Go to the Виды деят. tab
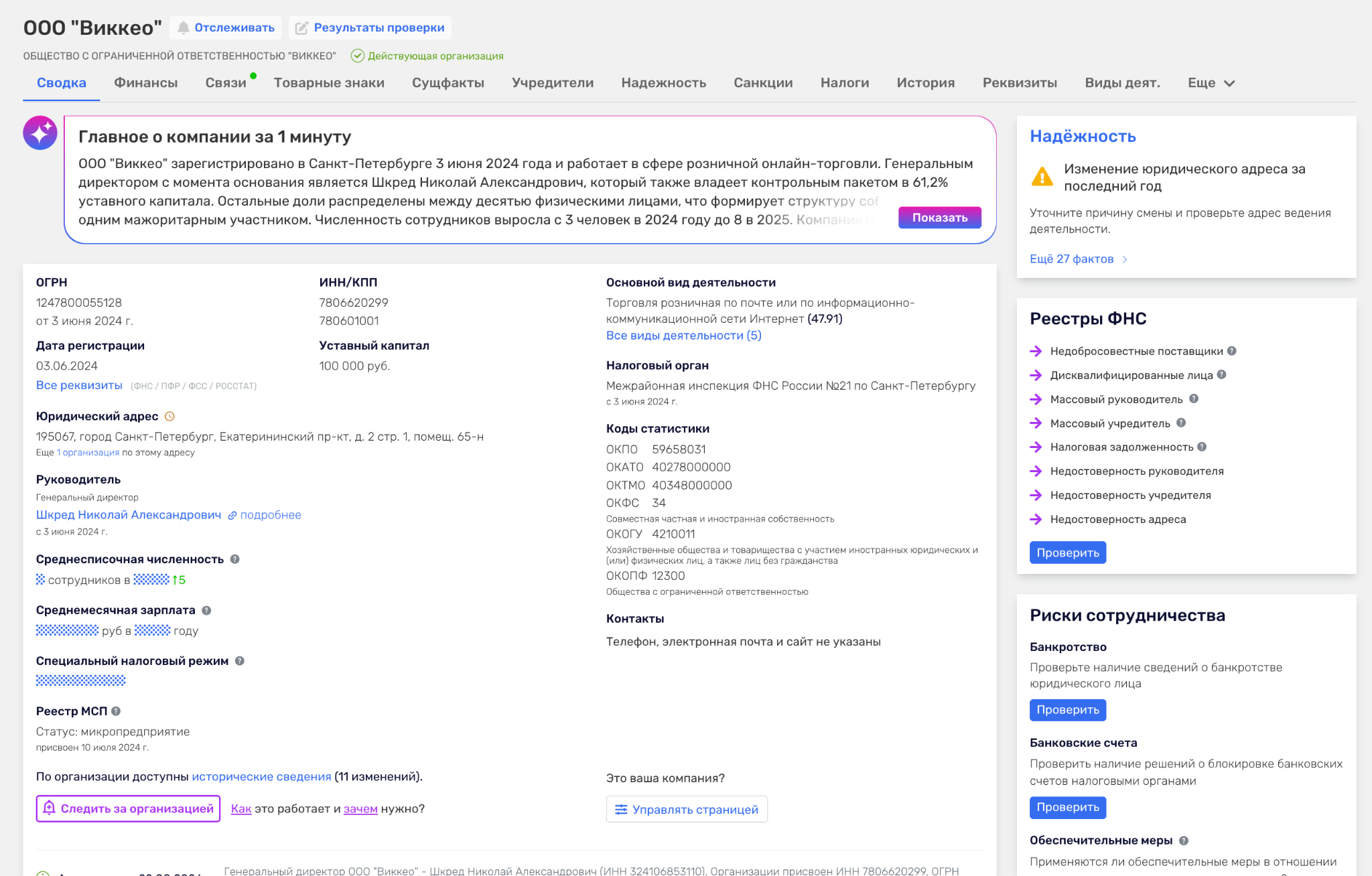This screenshot has width=1372, height=876. (x=1123, y=83)
